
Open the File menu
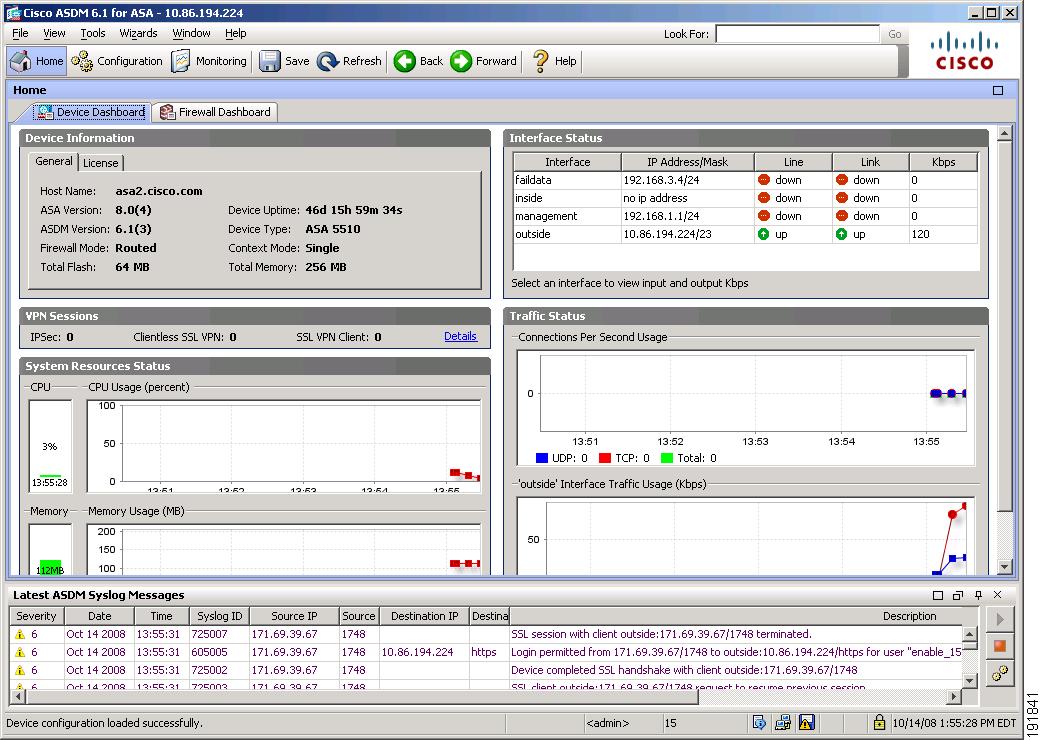pos(20,33)
